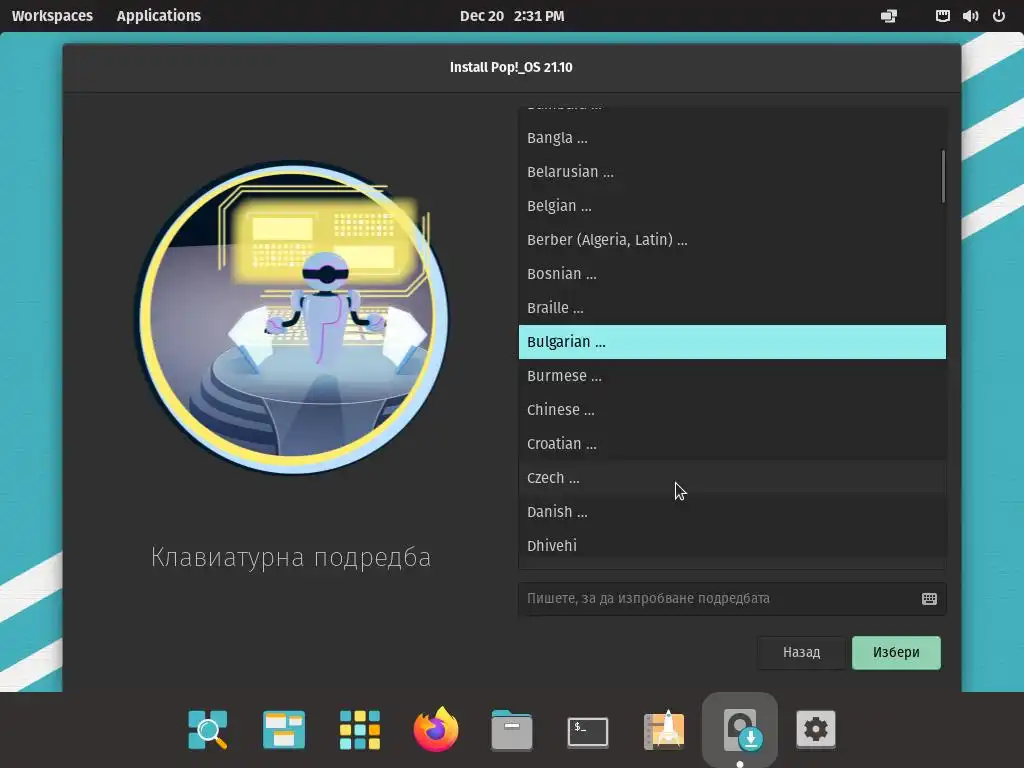
Task: Select the Dhivehi layout
Action: pos(732,545)
